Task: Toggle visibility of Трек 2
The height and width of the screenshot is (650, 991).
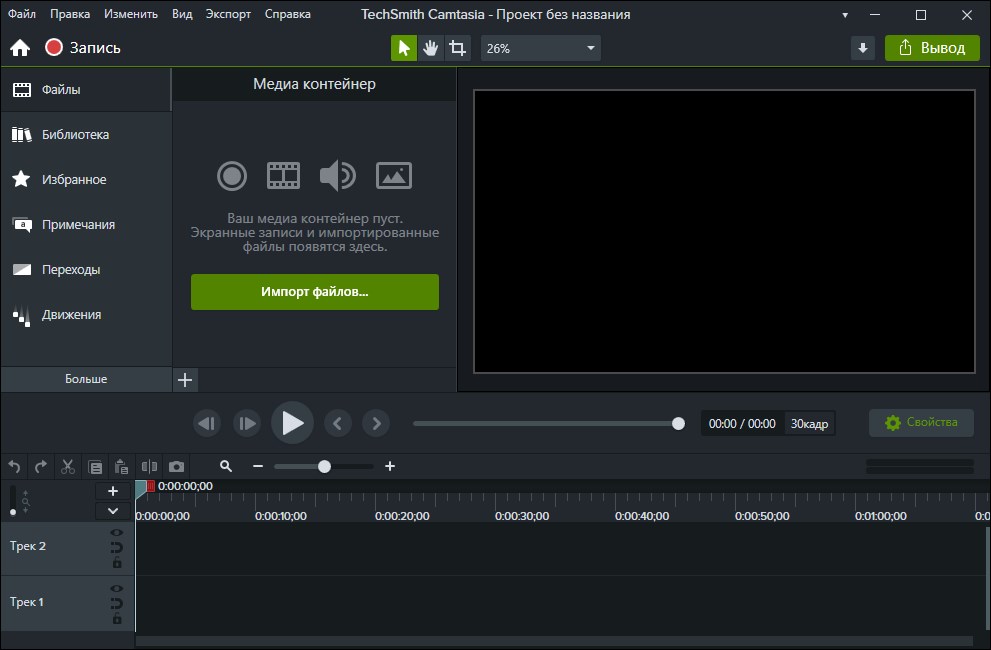Action: click(x=118, y=533)
